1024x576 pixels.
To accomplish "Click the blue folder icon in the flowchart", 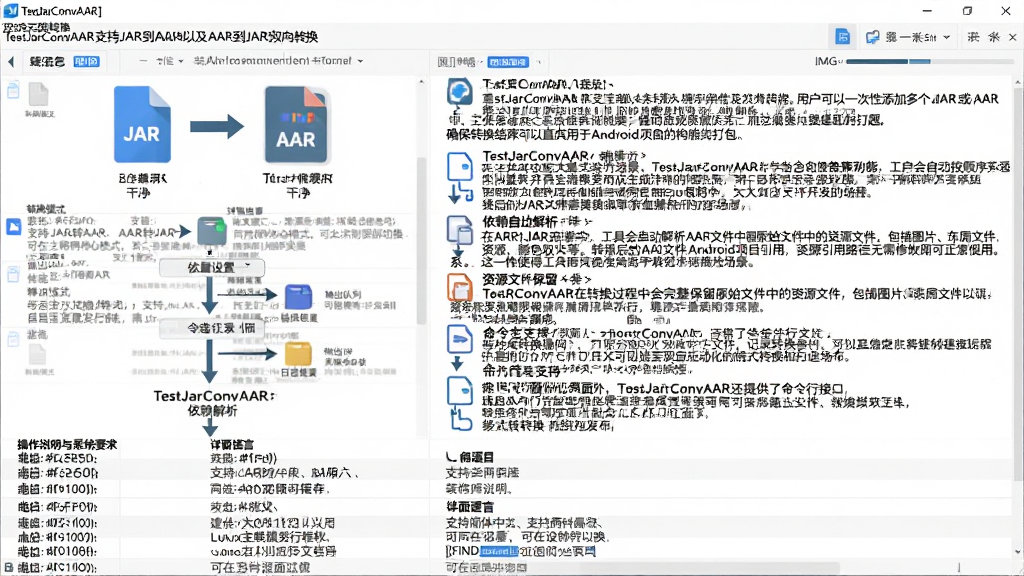I will 298,297.
